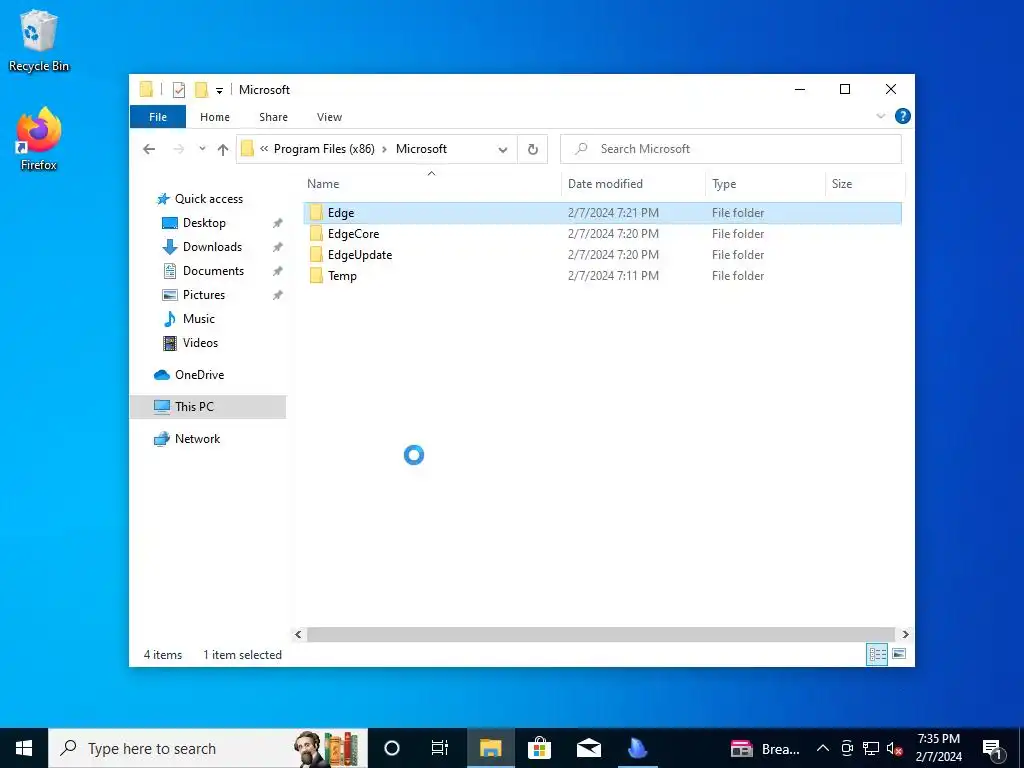Screen dimensions: 1024x768
Task: Select This PC in the navigation pane
Action: (x=208, y=407)
